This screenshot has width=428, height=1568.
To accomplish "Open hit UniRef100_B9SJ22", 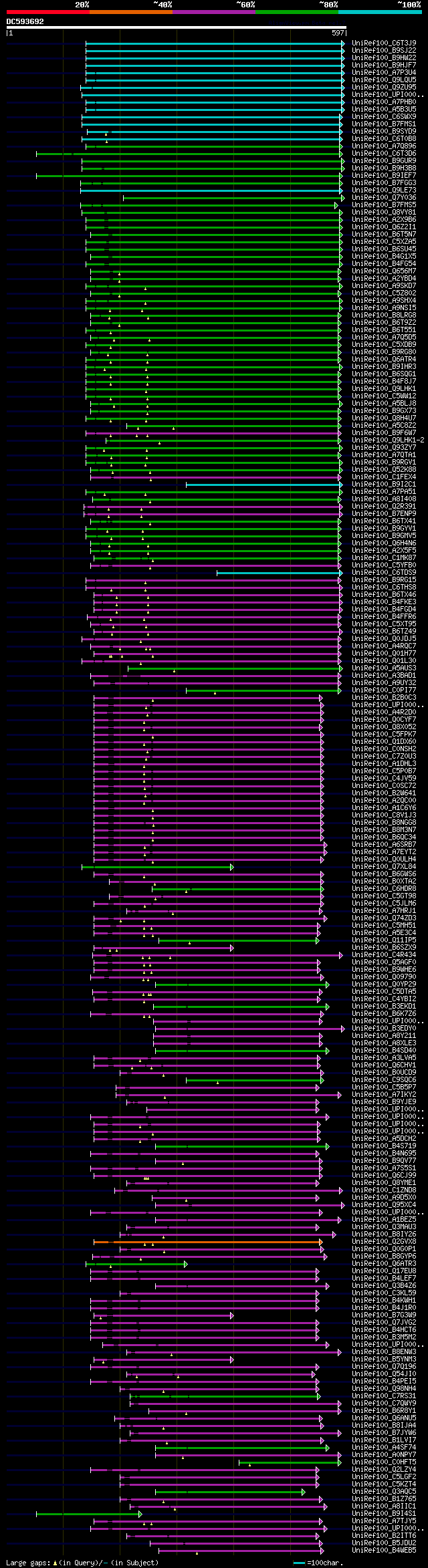I will pos(384,50).
